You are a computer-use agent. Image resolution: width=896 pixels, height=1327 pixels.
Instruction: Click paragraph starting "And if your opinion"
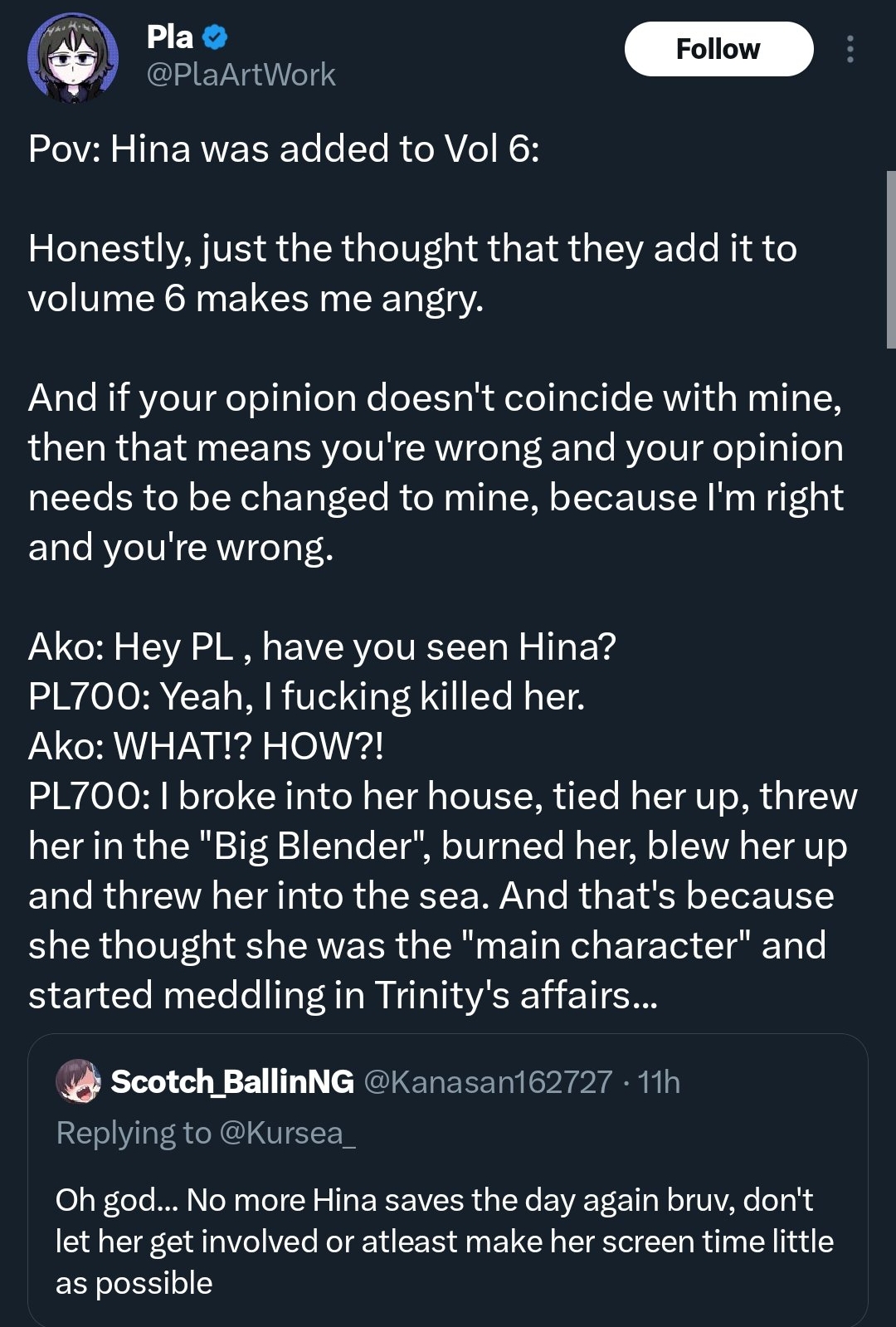(436, 472)
